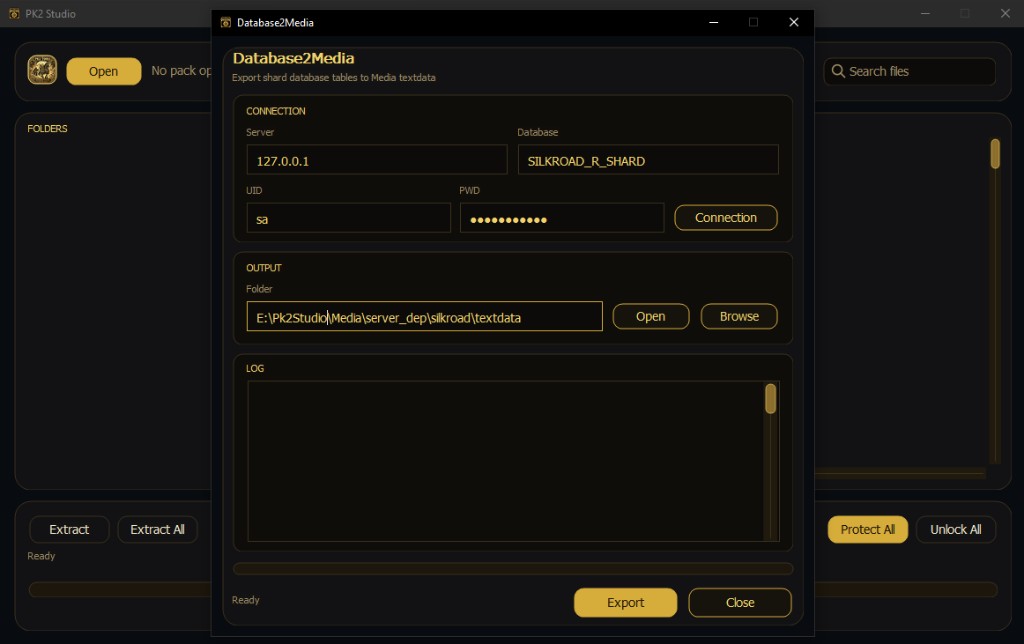Viewport: 1024px width, 644px height.
Task: Click the PK2 Studio file list scrollbar
Action: click(995, 154)
